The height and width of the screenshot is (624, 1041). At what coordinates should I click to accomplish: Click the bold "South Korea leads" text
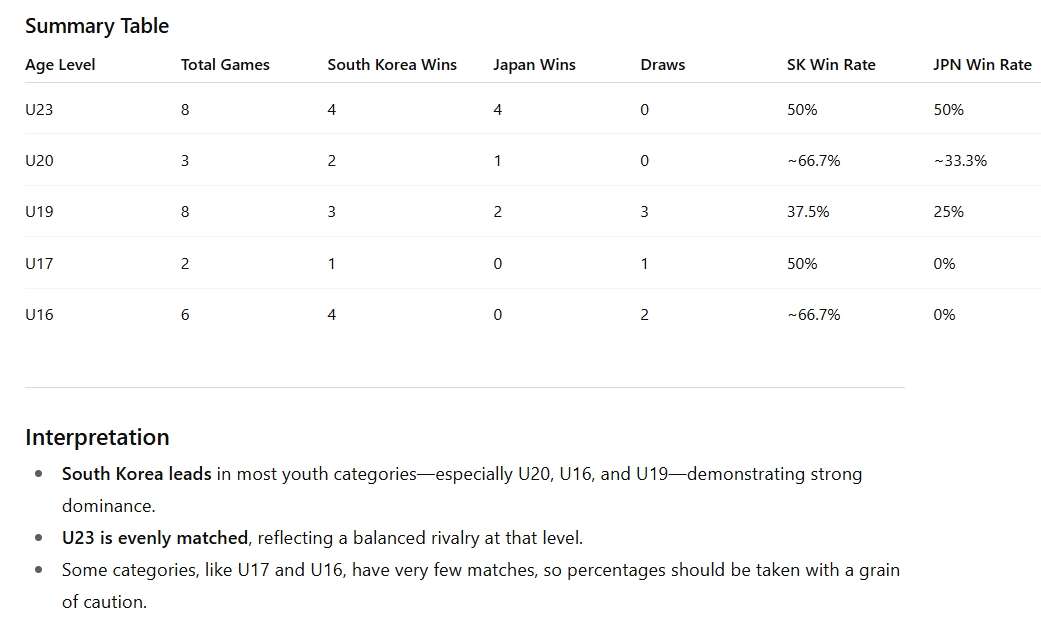(137, 474)
